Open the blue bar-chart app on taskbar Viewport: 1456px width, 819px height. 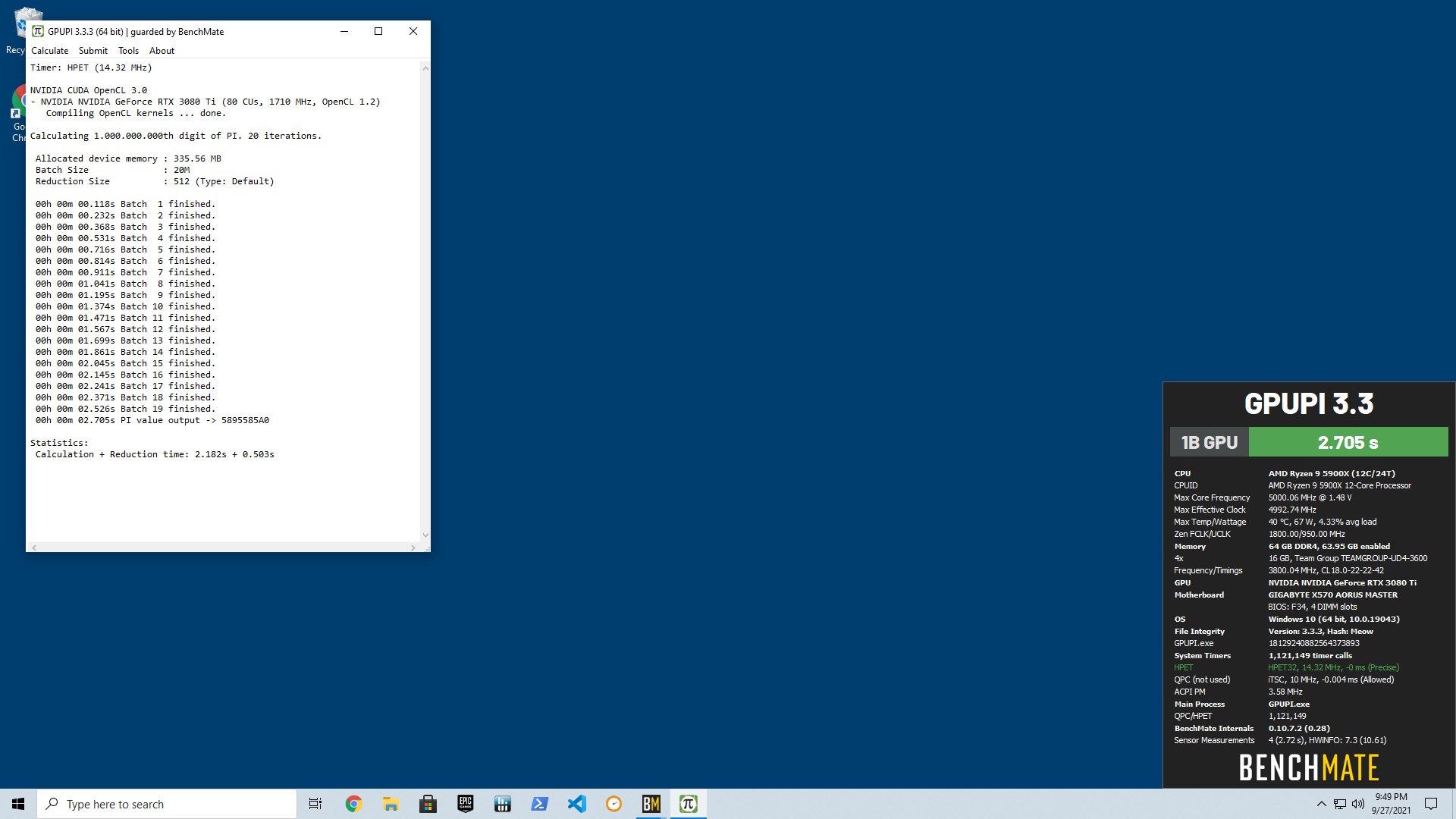(502, 804)
